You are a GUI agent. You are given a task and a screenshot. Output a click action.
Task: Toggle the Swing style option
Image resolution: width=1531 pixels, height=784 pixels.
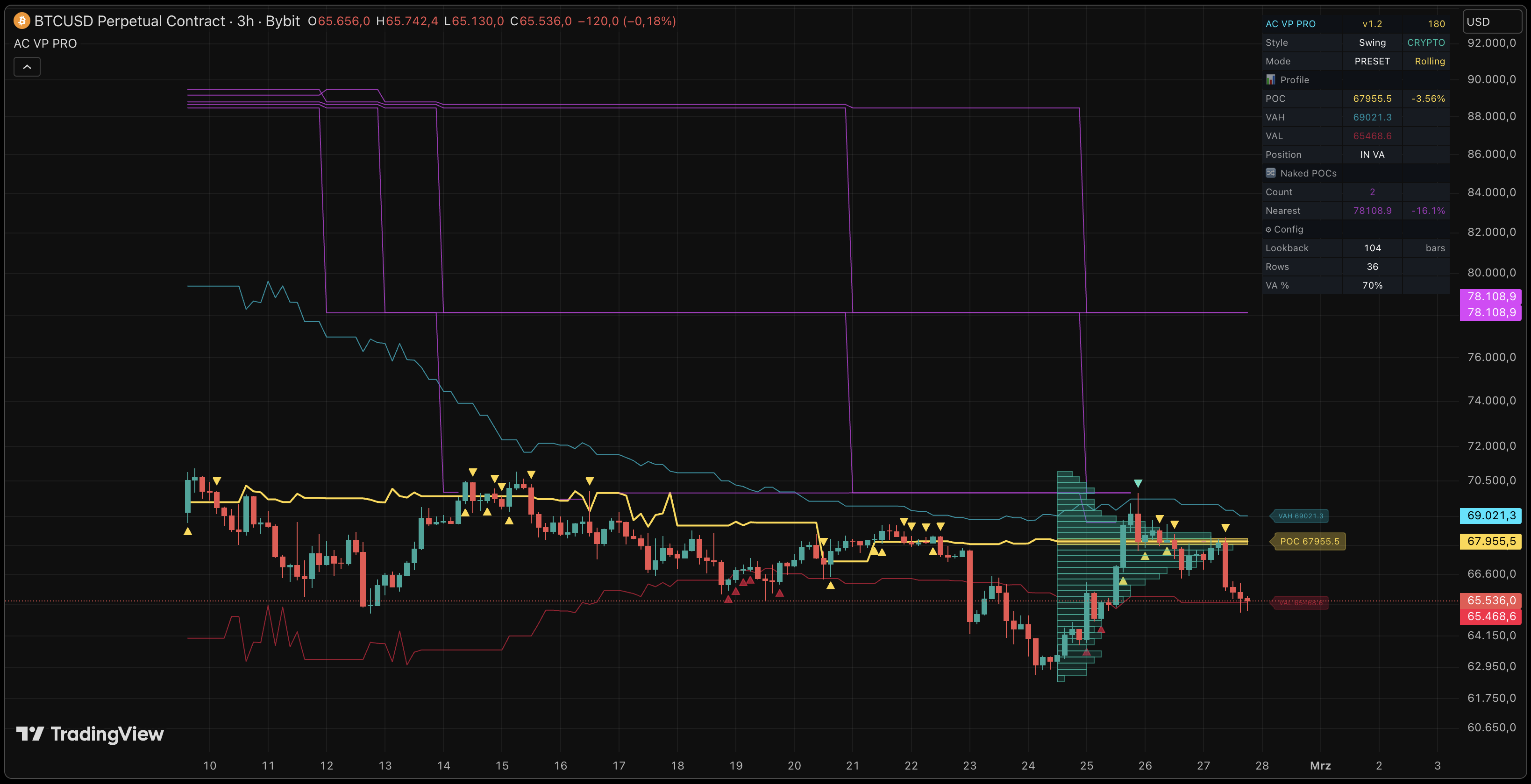coord(1372,42)
